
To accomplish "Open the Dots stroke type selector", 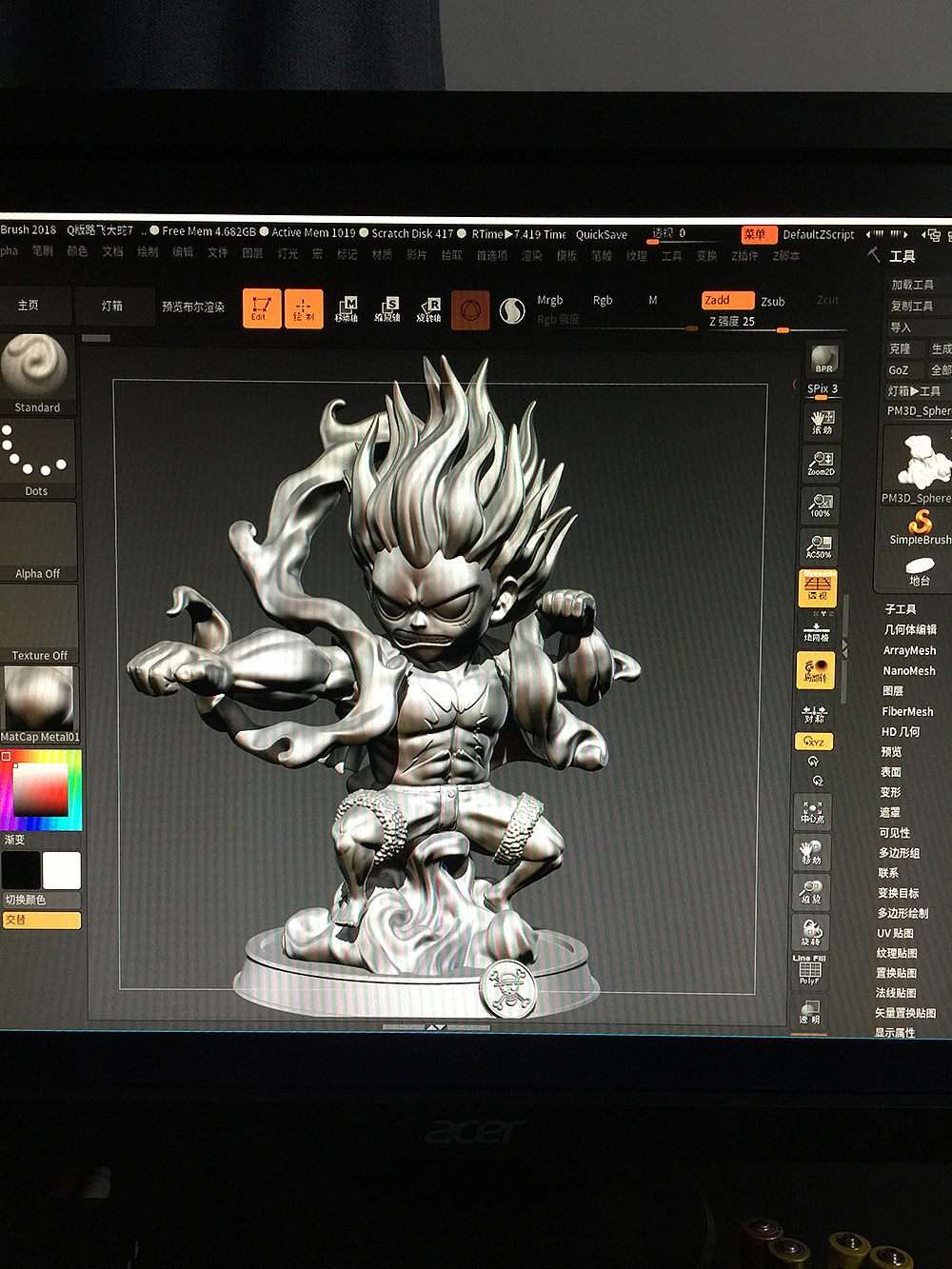I will 37,459.
